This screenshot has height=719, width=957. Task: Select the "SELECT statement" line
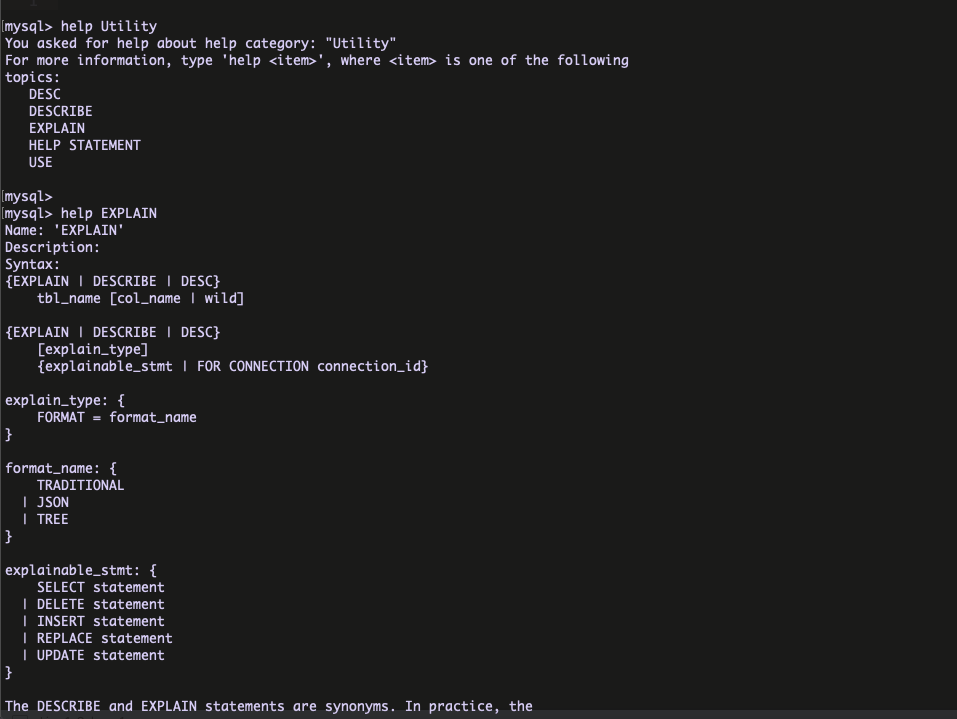100,587
